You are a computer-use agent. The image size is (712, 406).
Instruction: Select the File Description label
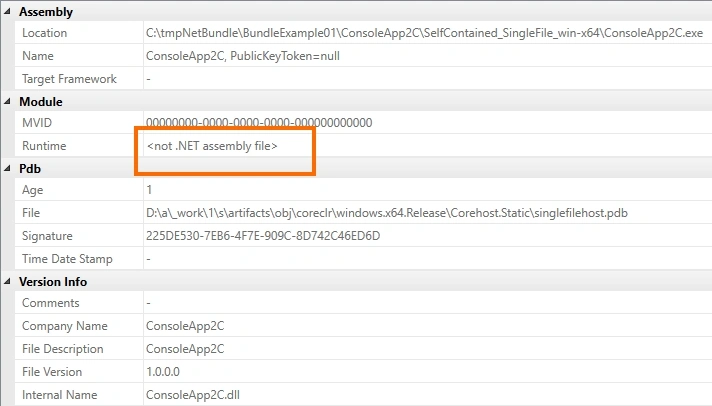pyautogui.click(x=63, y=349)
